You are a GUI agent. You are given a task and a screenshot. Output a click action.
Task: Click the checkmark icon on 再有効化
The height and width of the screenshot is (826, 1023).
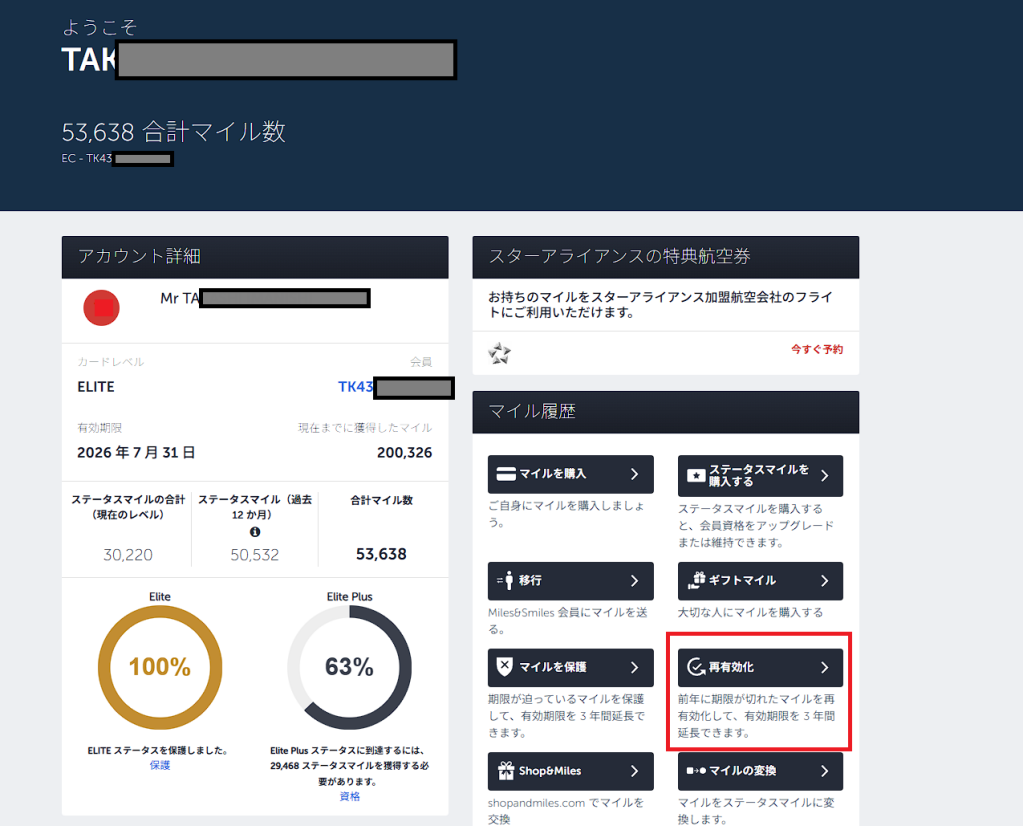695,667
